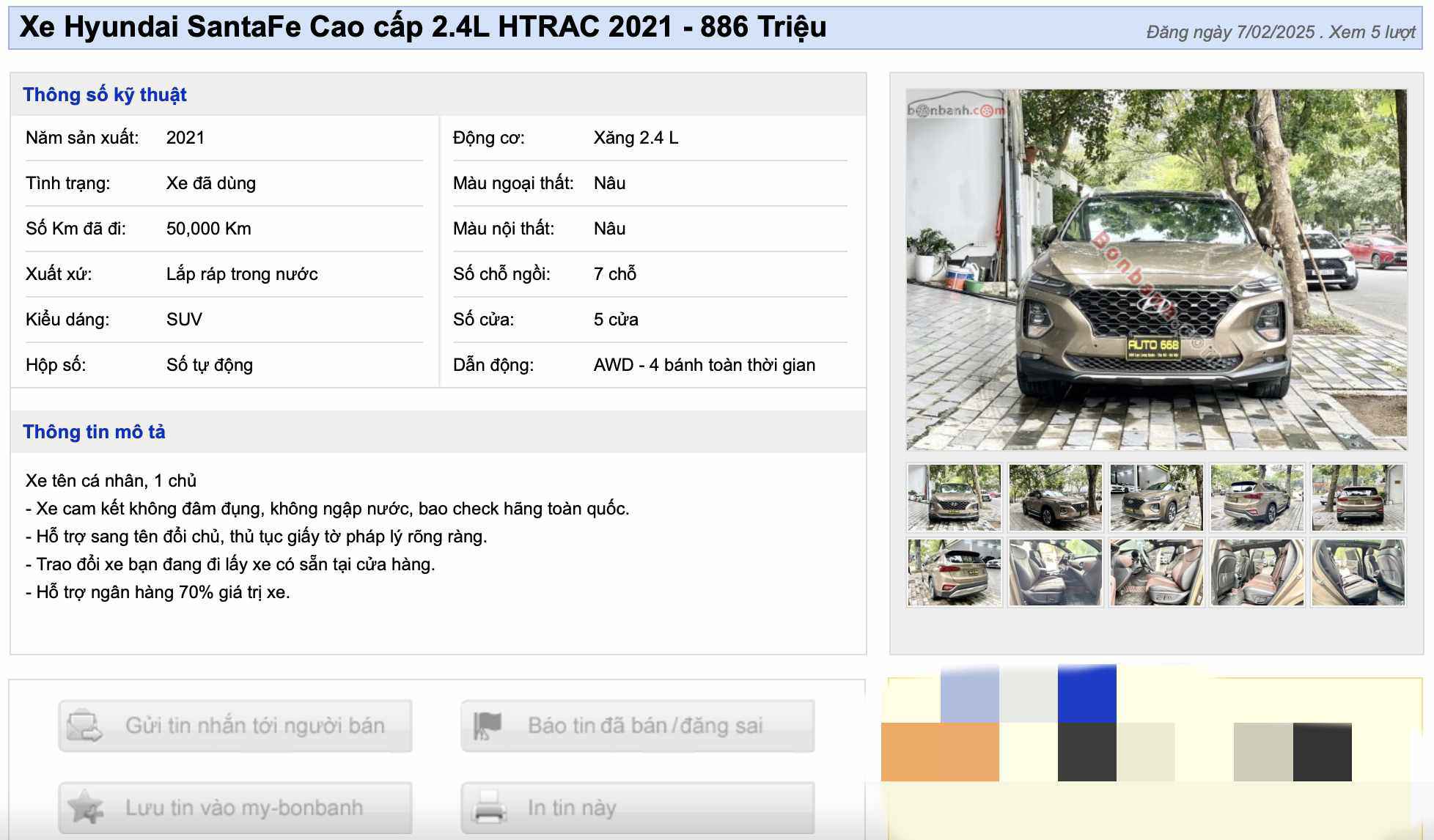
Task: Save listing with 'Lưu tin vào my-bonbanh'
Action: [x=235, y=808]
